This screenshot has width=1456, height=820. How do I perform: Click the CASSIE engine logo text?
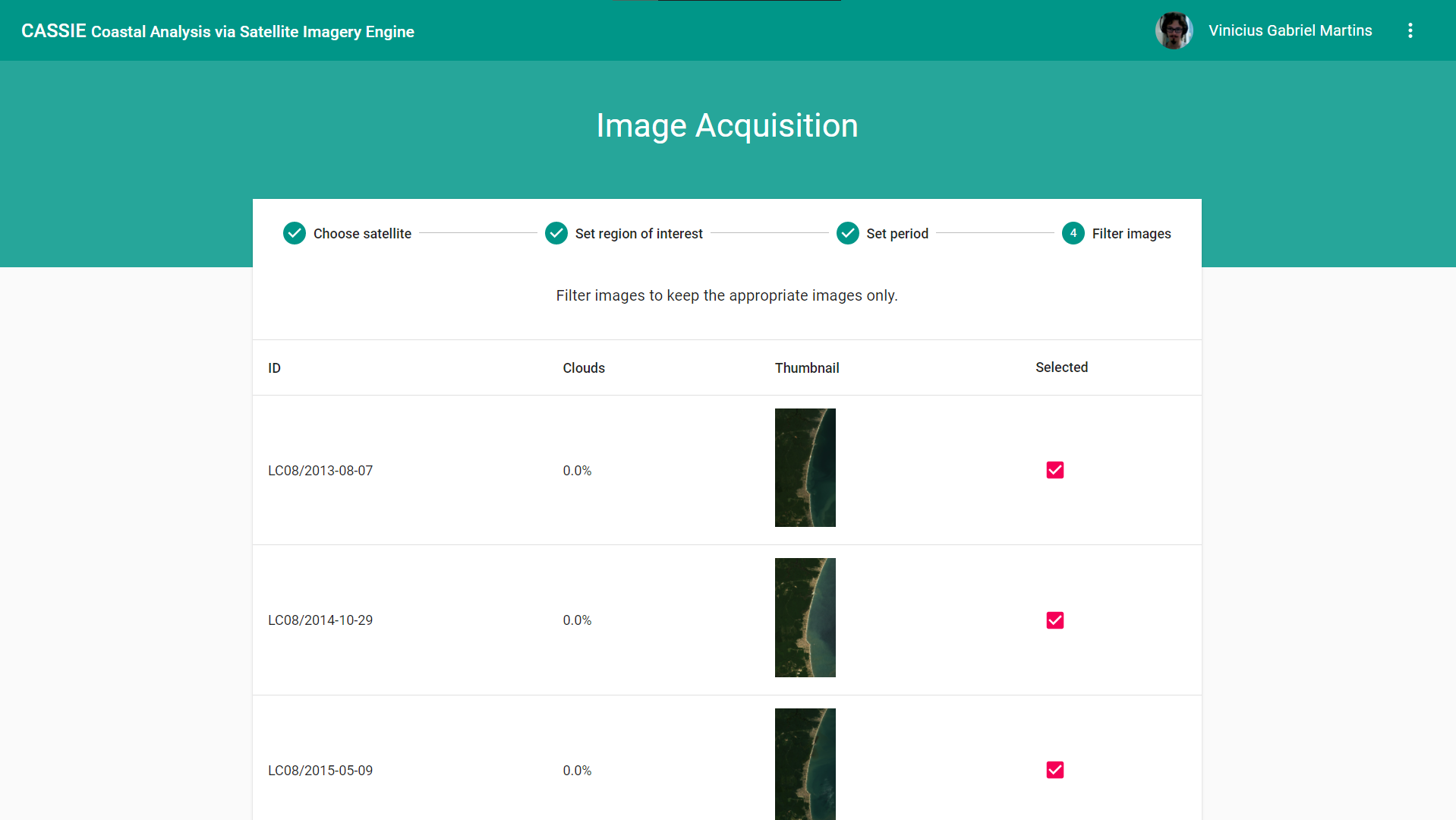(216, 30)
